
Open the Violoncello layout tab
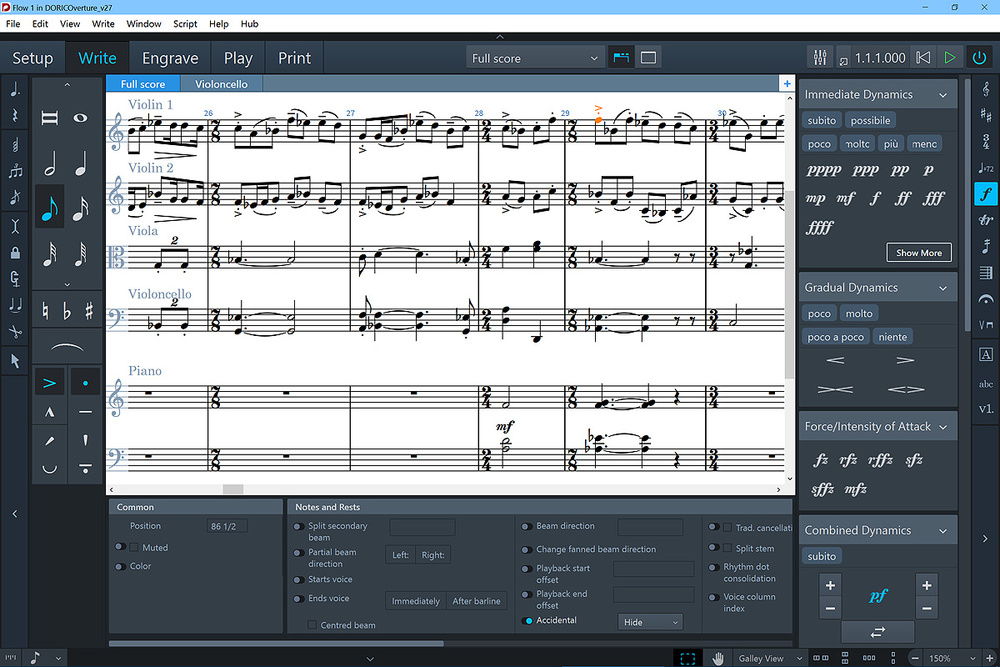pos(221,84)
